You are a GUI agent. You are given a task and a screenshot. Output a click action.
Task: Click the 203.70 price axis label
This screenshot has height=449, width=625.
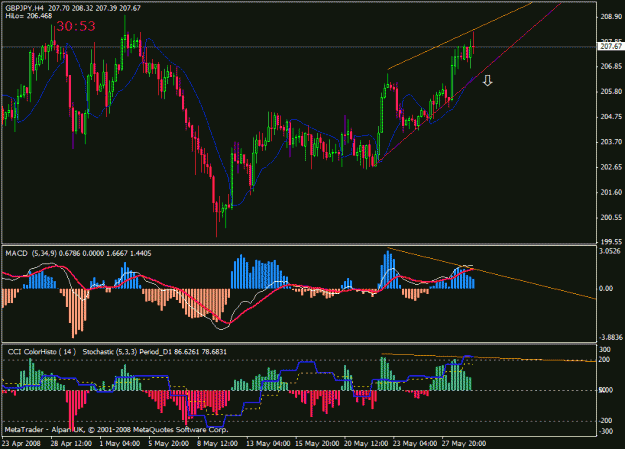pos(611,142)
